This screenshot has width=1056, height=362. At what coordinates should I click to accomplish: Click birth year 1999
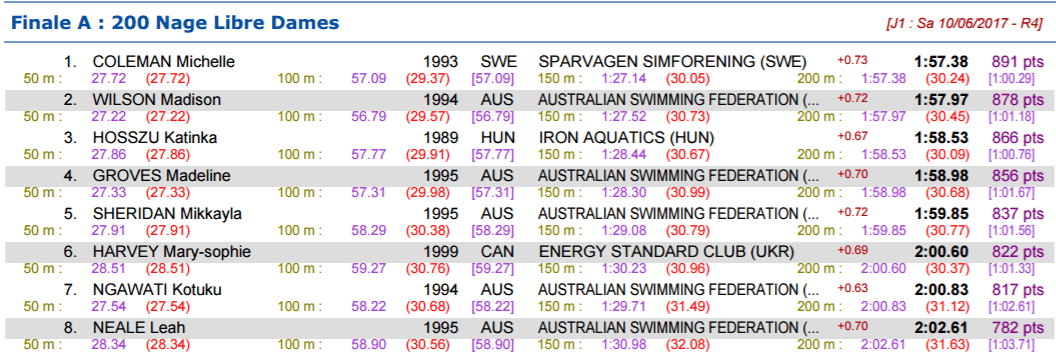point(441,252)
